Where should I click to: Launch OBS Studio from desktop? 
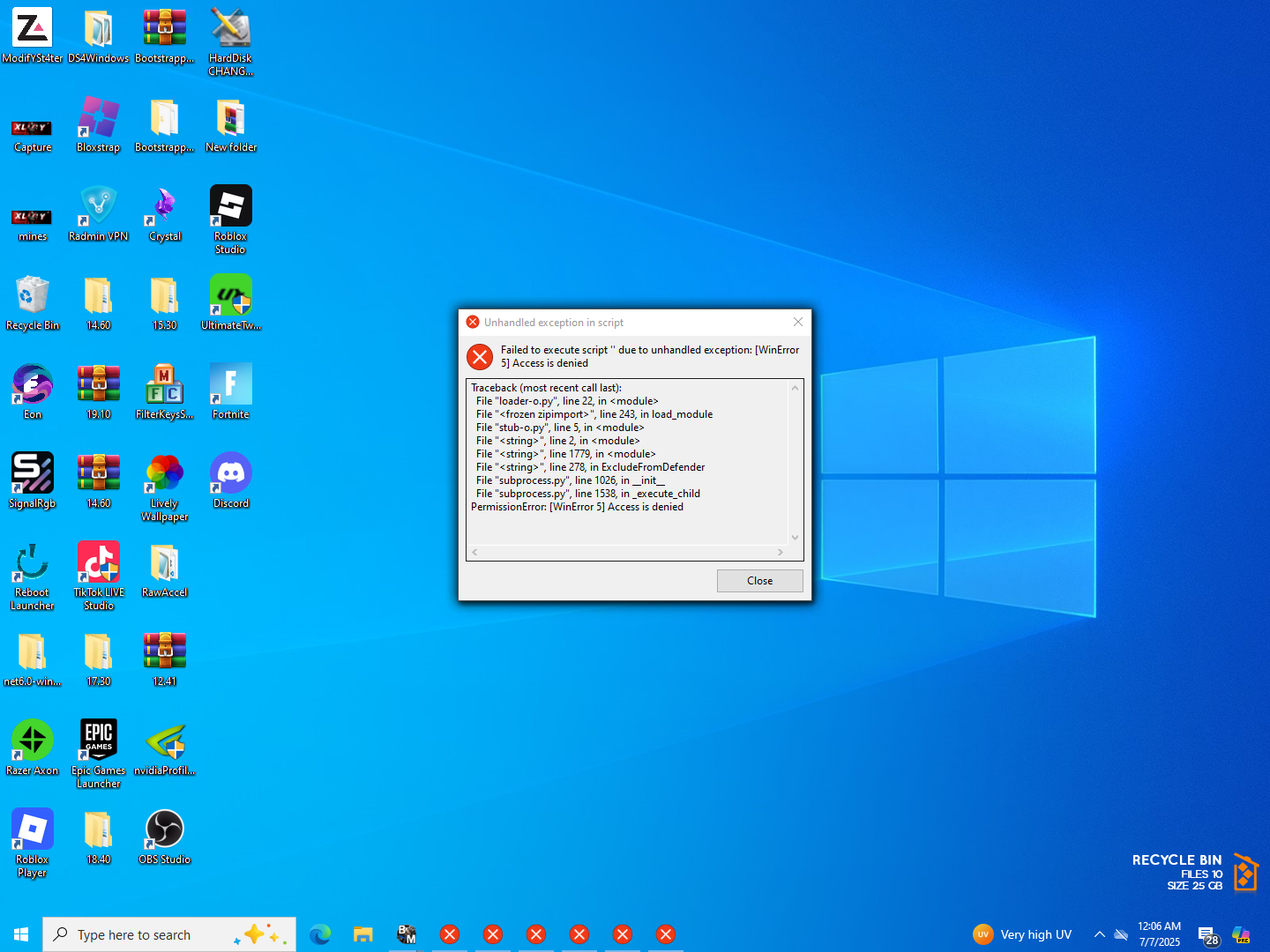tap(165, 831)
